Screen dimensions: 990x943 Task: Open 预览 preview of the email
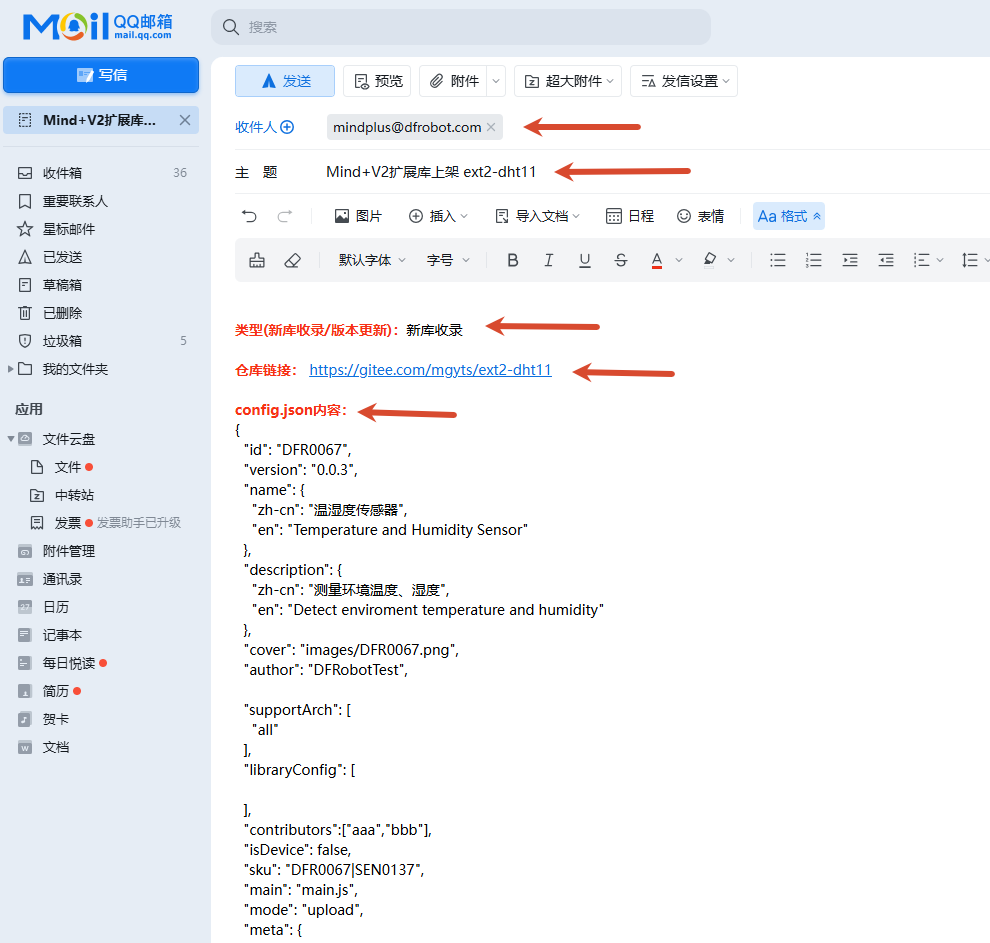[x=378, y=81]
